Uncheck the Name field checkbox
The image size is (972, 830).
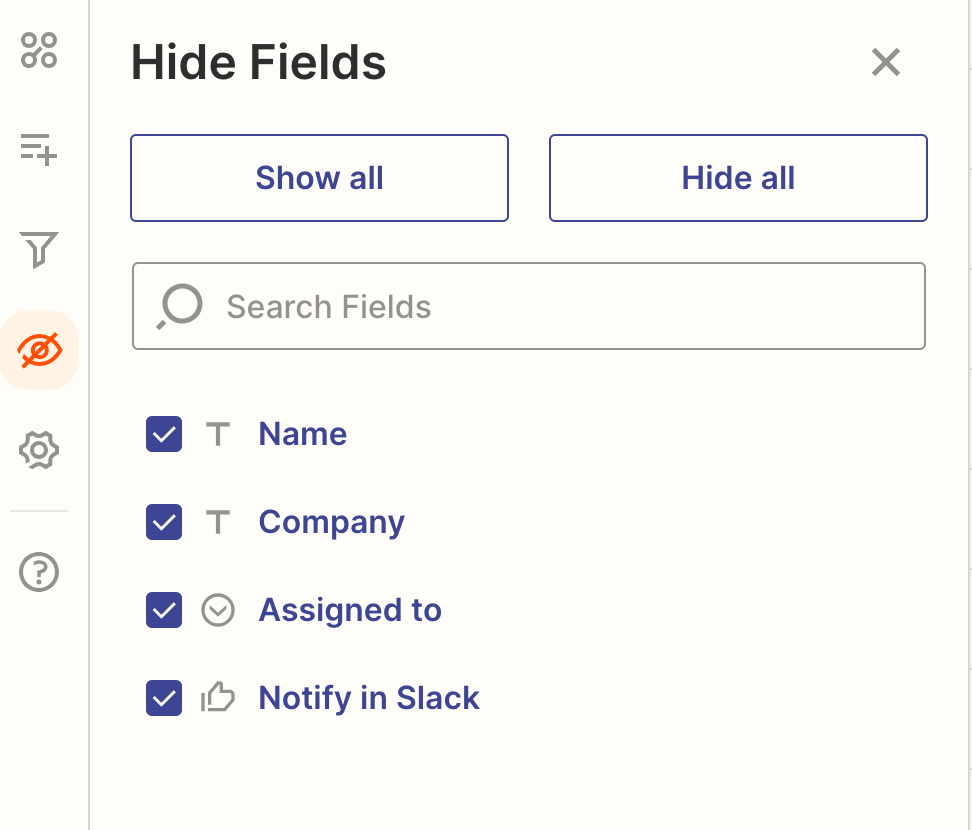tap(164, 434)
